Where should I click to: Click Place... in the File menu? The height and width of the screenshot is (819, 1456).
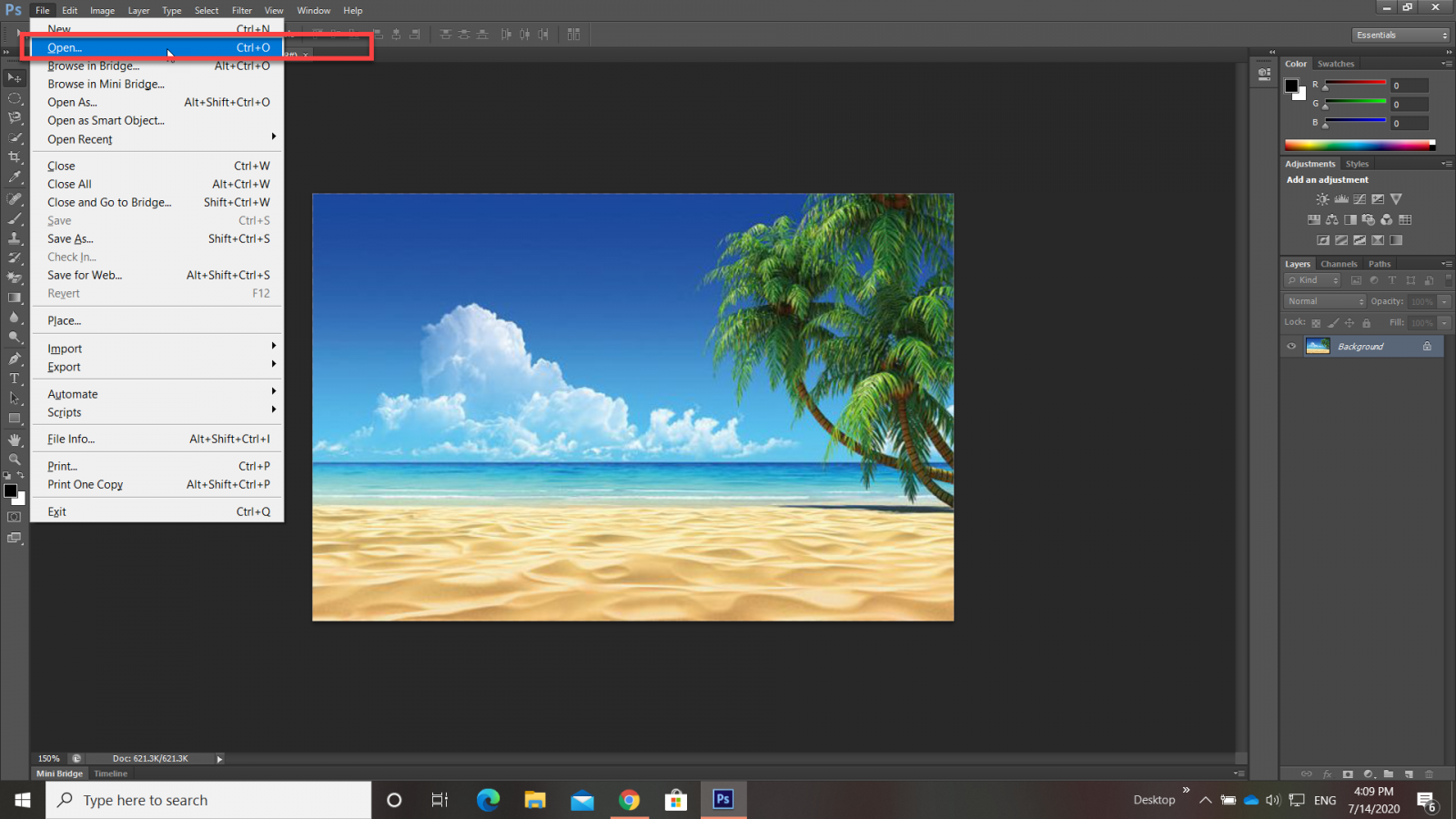65,321
